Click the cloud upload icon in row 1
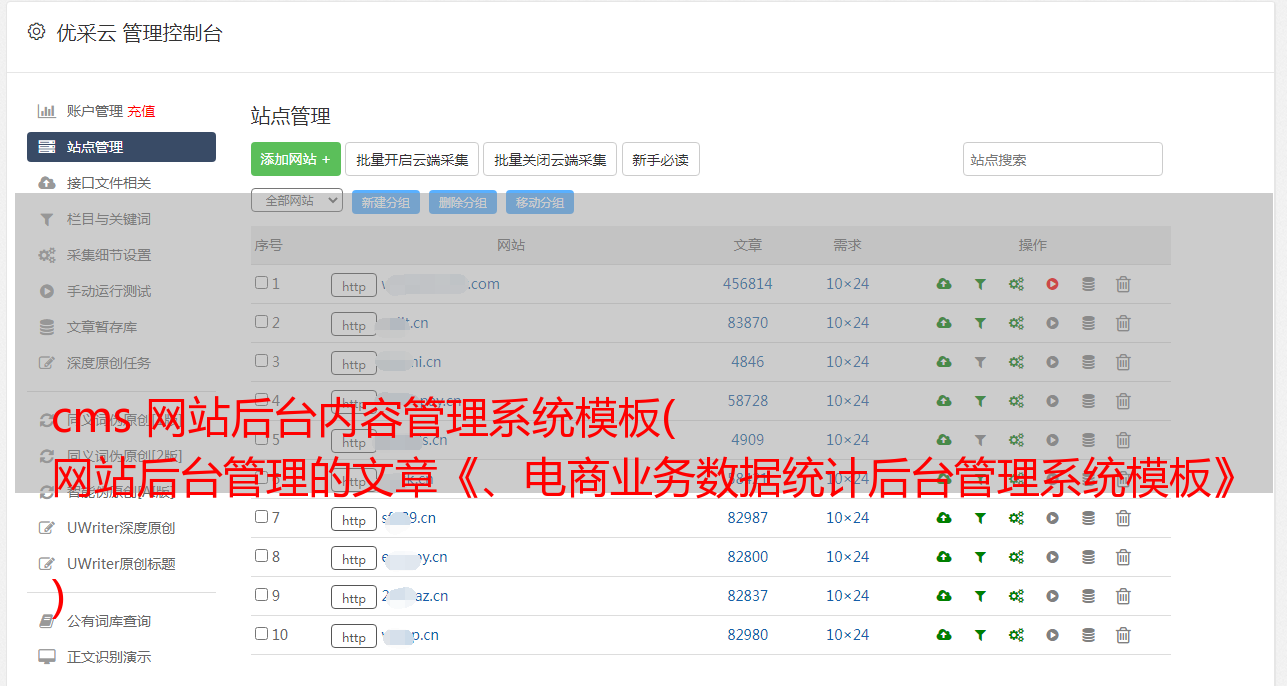Screen dimensions: 1287x686 (x=943, y=284)
